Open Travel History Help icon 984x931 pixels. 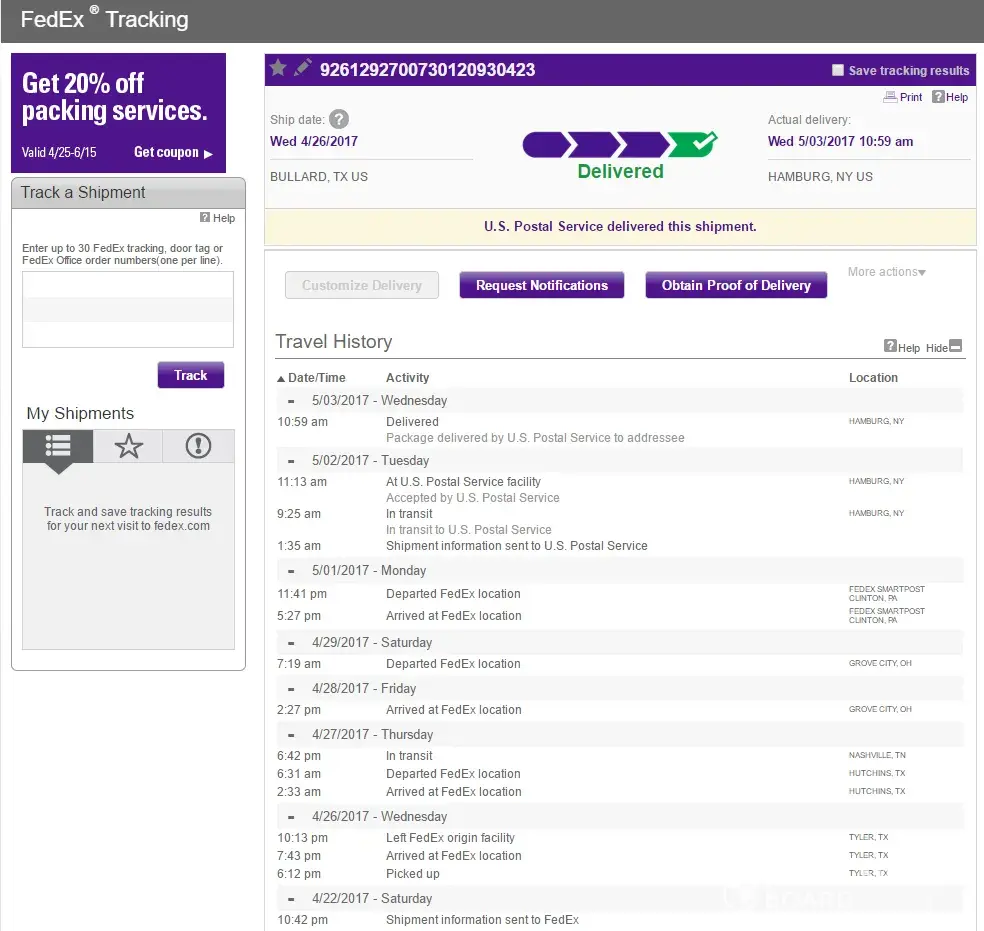pos(901,347)
